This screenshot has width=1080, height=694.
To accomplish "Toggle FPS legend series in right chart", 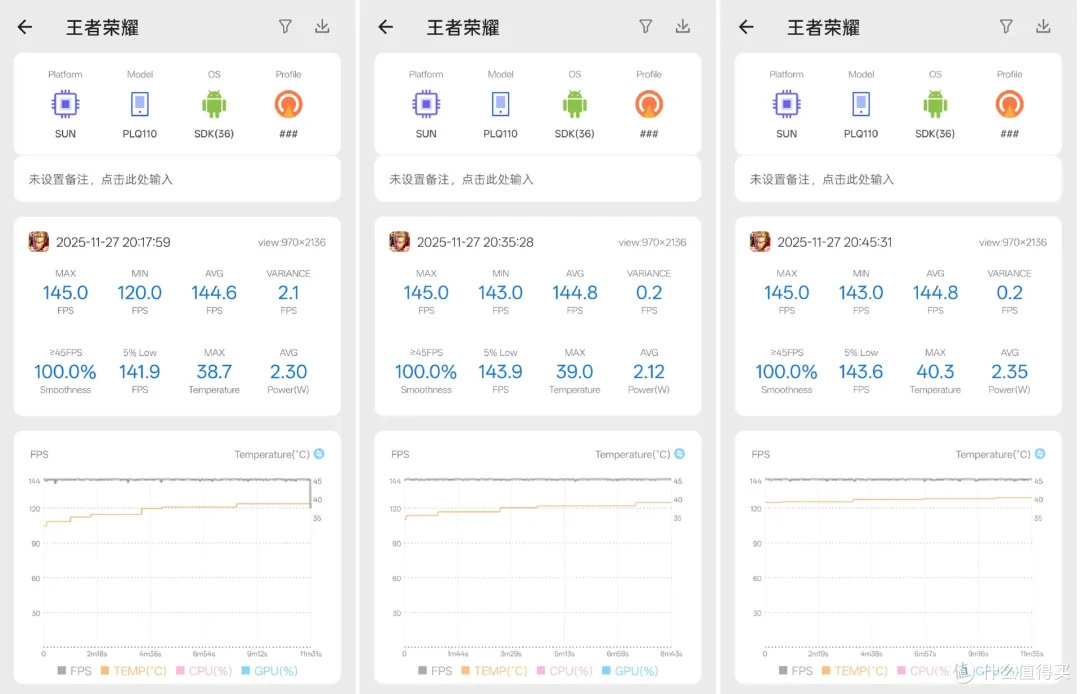I will (x=796, y=671).
